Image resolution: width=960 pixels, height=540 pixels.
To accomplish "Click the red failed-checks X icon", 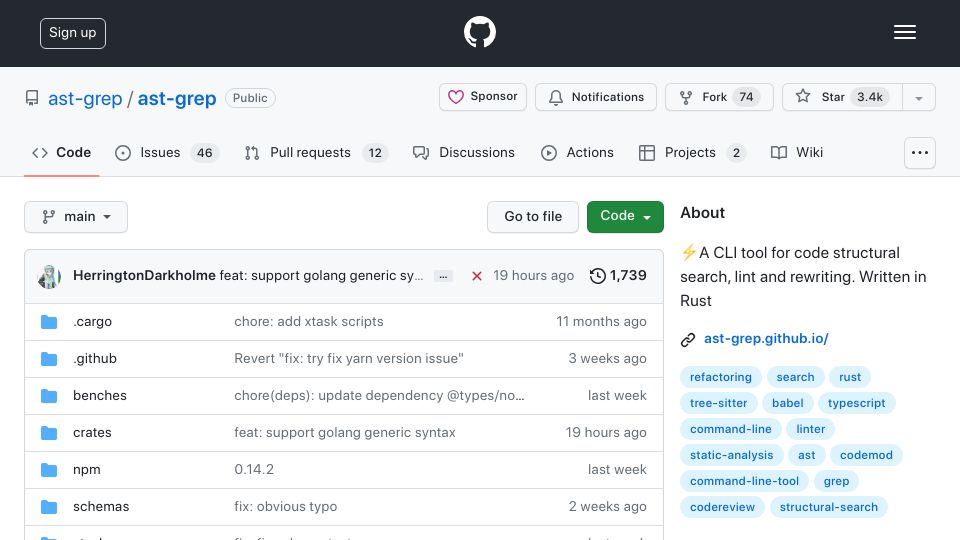I will point(476,276).
